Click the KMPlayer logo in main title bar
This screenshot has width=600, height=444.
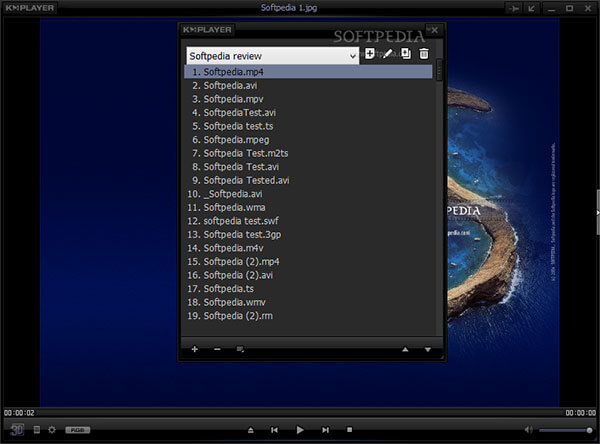[x=29, y=8]
